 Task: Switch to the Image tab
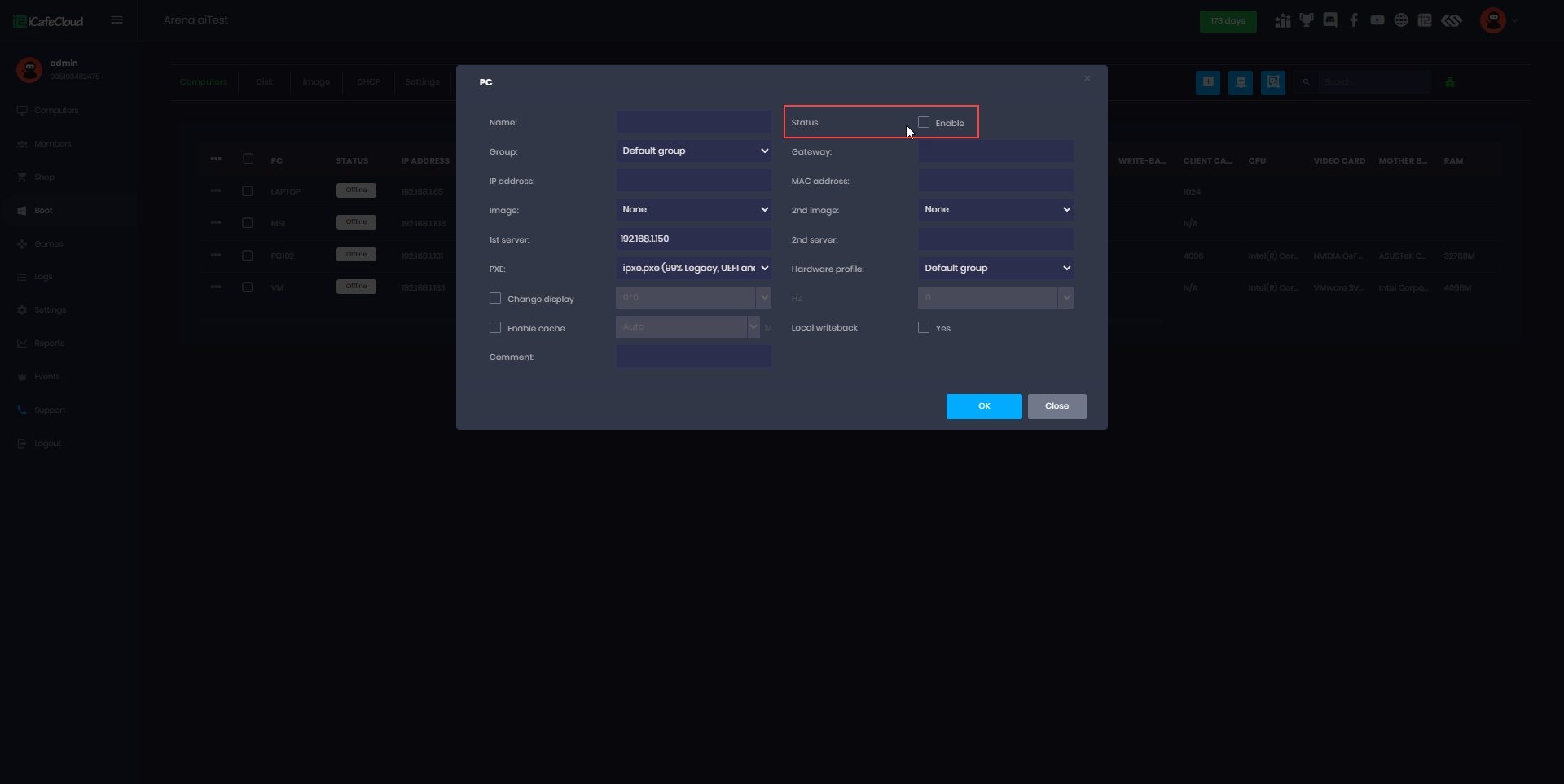[x=316, y=81]
